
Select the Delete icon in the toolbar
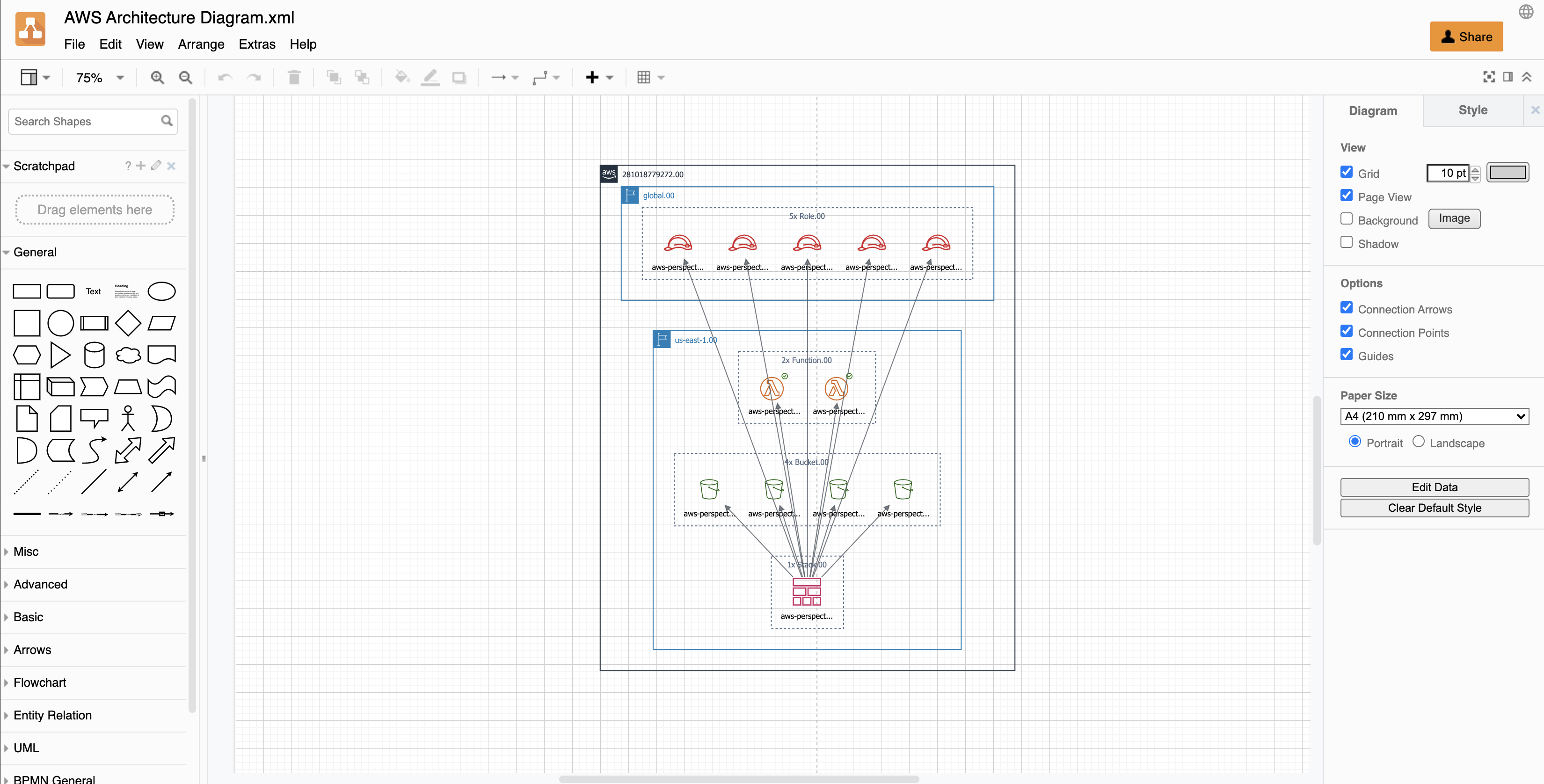point(294,77)
